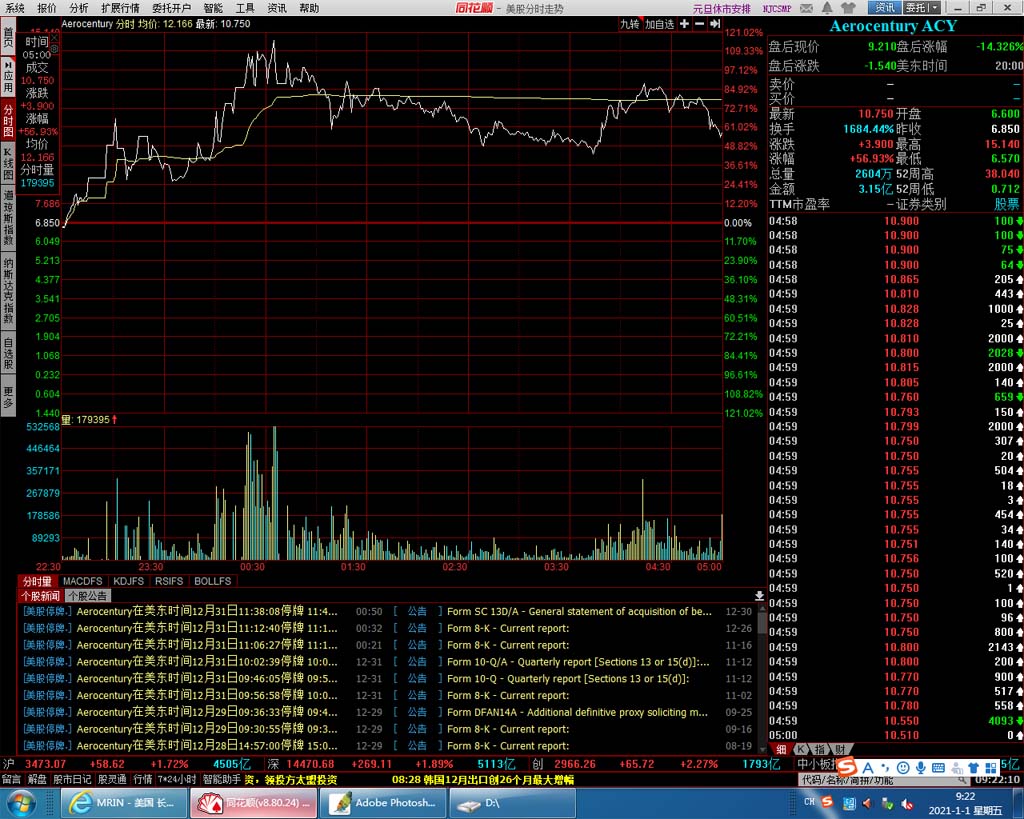
Task: Open the 扩展行情 menu
Action: 120,8
